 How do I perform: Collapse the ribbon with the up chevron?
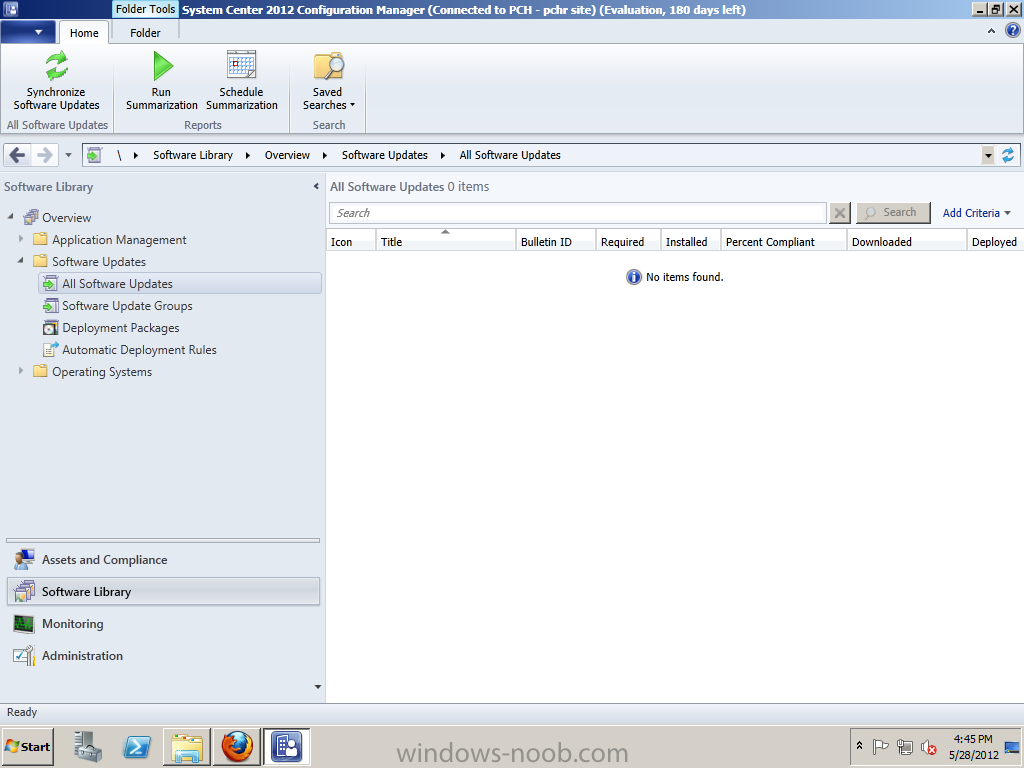pos(991,31)
